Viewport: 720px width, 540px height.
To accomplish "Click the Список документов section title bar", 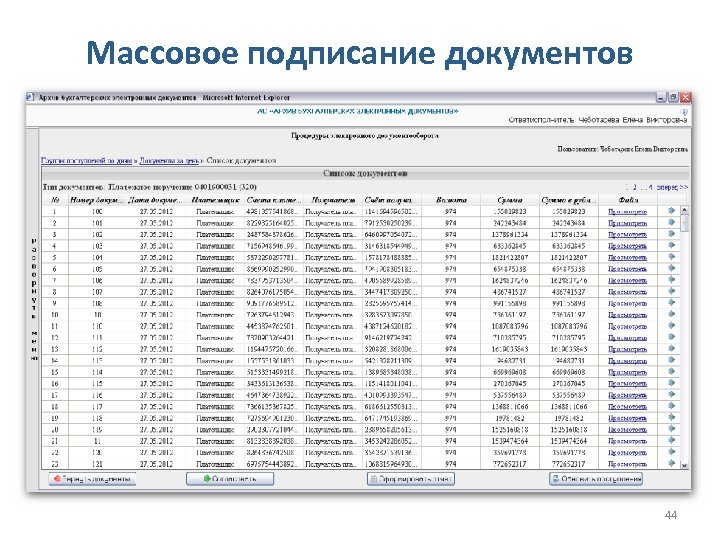I will coord(366,174).
